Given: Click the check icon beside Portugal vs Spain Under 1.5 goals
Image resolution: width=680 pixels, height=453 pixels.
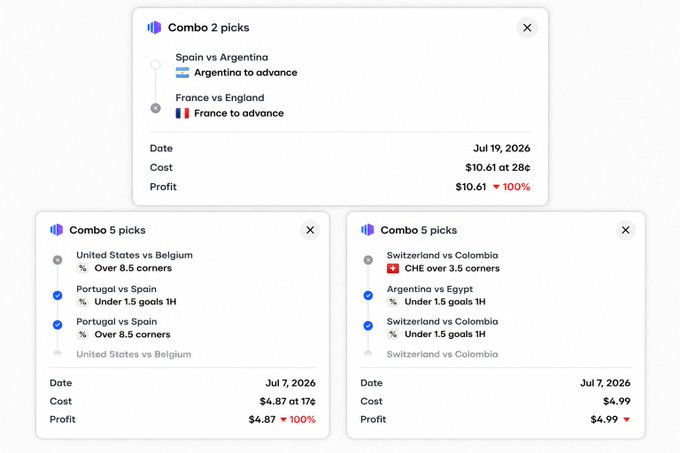Looking at the screenshot, I should [57, 296].
